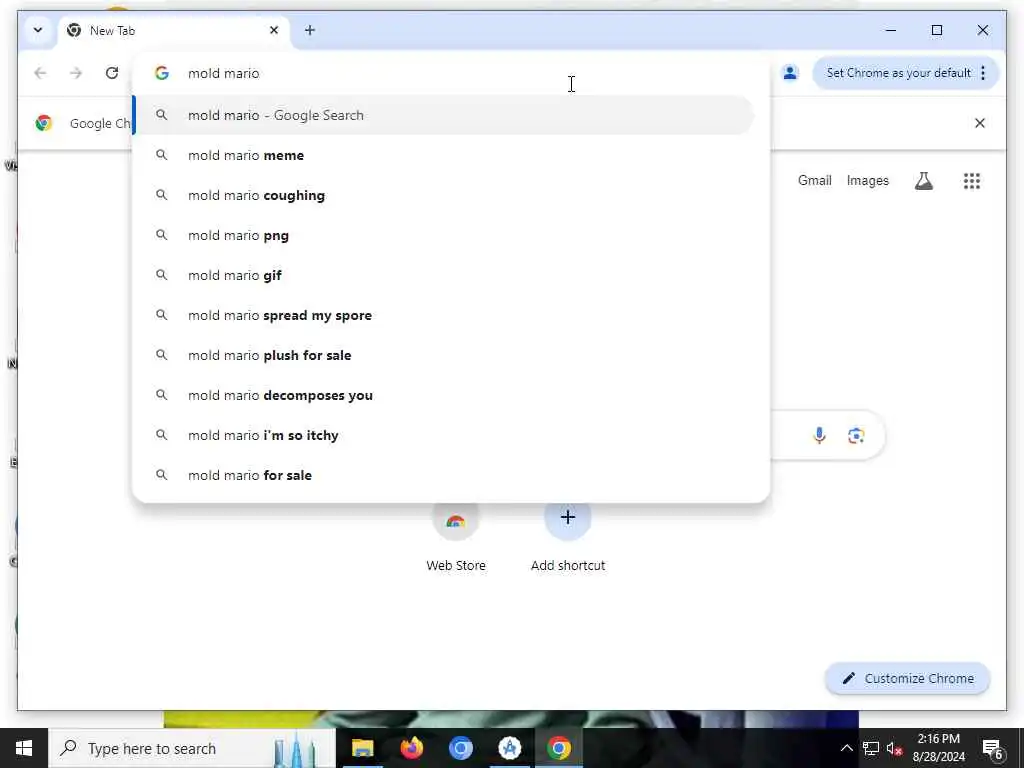The width and height of the screenshot is (1024, 768).
Task: Search by image with Lens icon
Action: coord(856,435)
